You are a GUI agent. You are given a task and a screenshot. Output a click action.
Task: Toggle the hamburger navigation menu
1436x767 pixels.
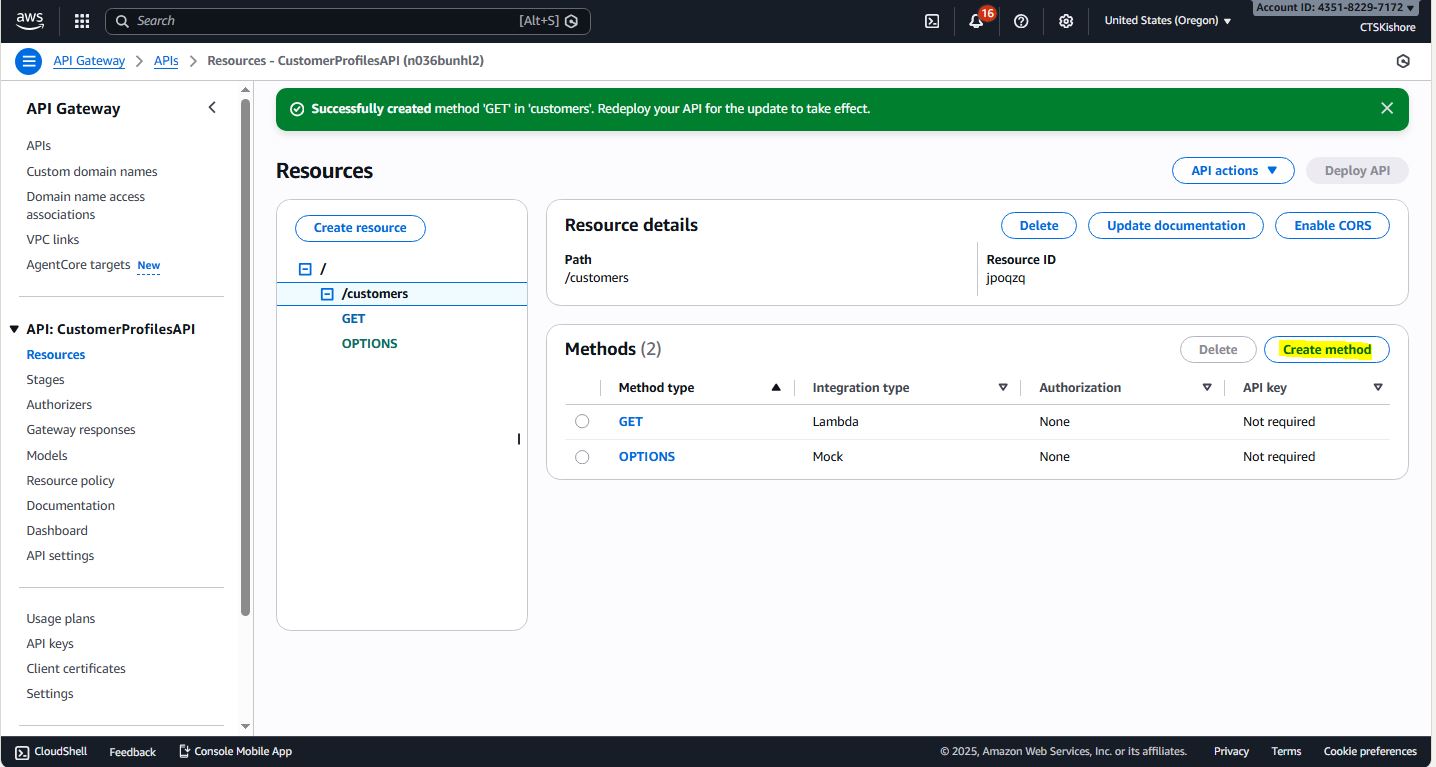(x=29, y=61)
